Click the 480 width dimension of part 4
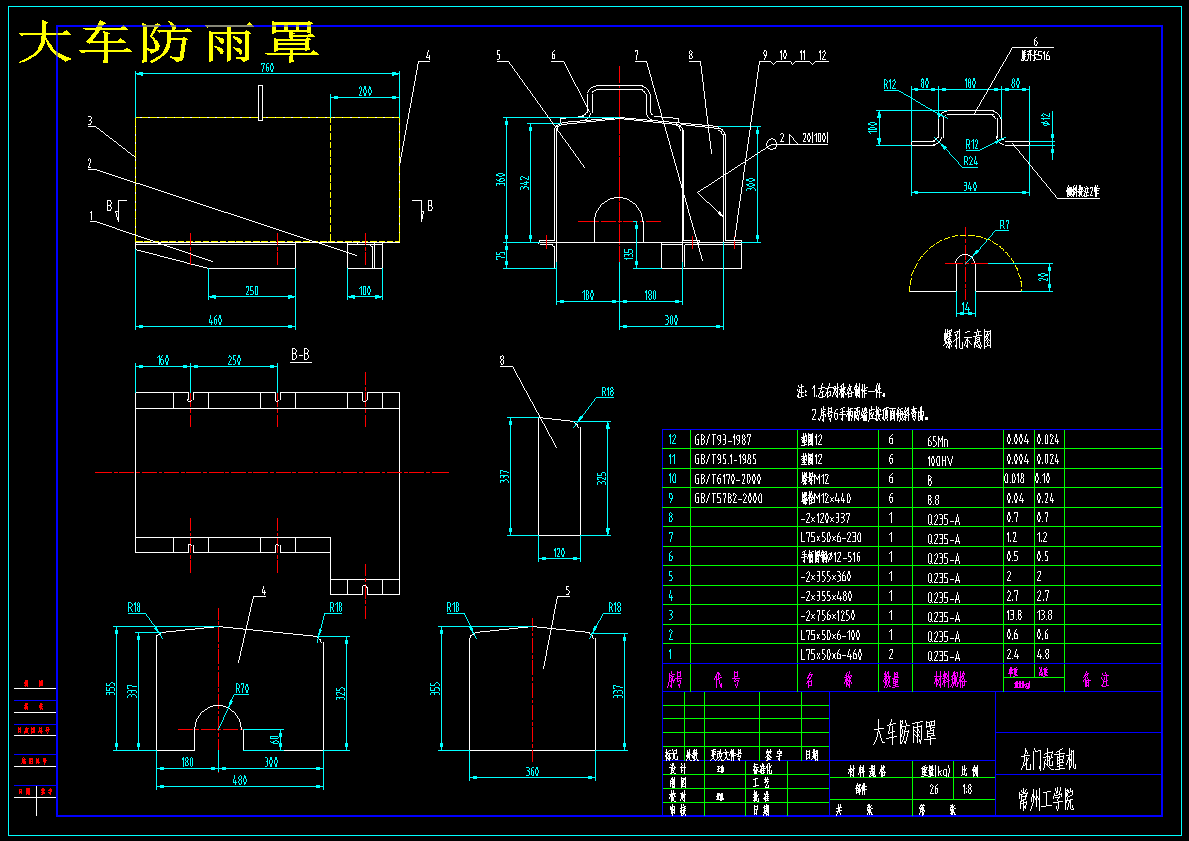 pos(240,780)
